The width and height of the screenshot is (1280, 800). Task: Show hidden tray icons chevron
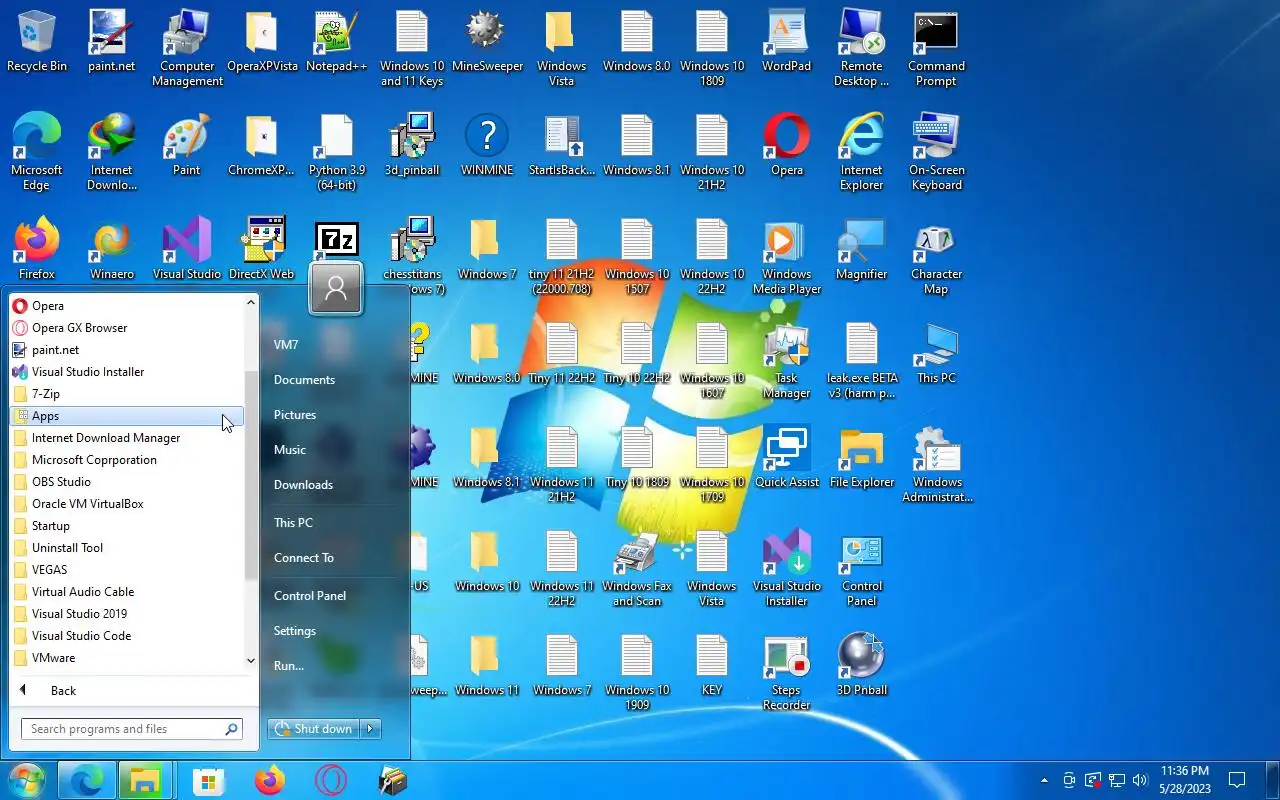(1045, 780)
